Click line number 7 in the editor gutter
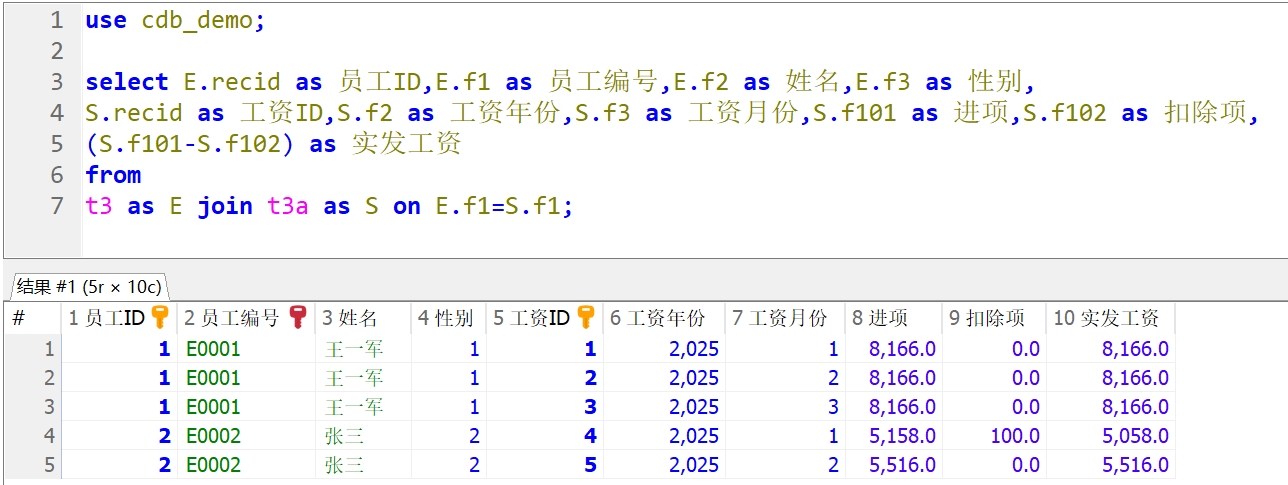Viewport: 1288px width, 485px height. [x=56, y=206]
